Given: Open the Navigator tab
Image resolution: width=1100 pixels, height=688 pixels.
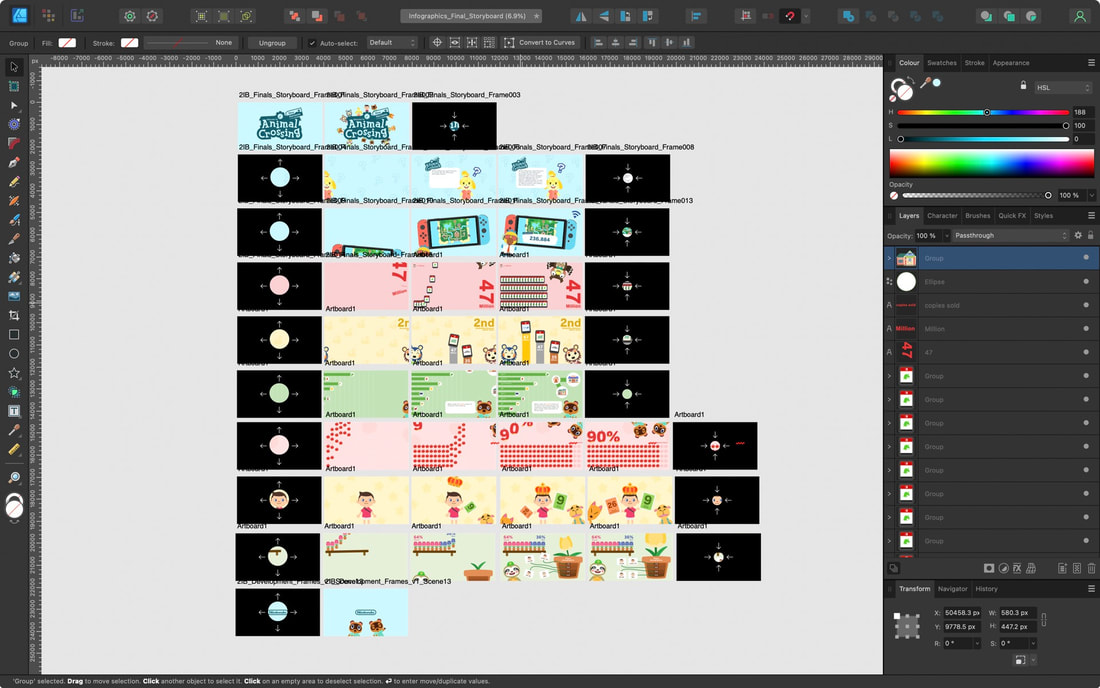Looking at the screenshot, I should (x=952, y=588).
